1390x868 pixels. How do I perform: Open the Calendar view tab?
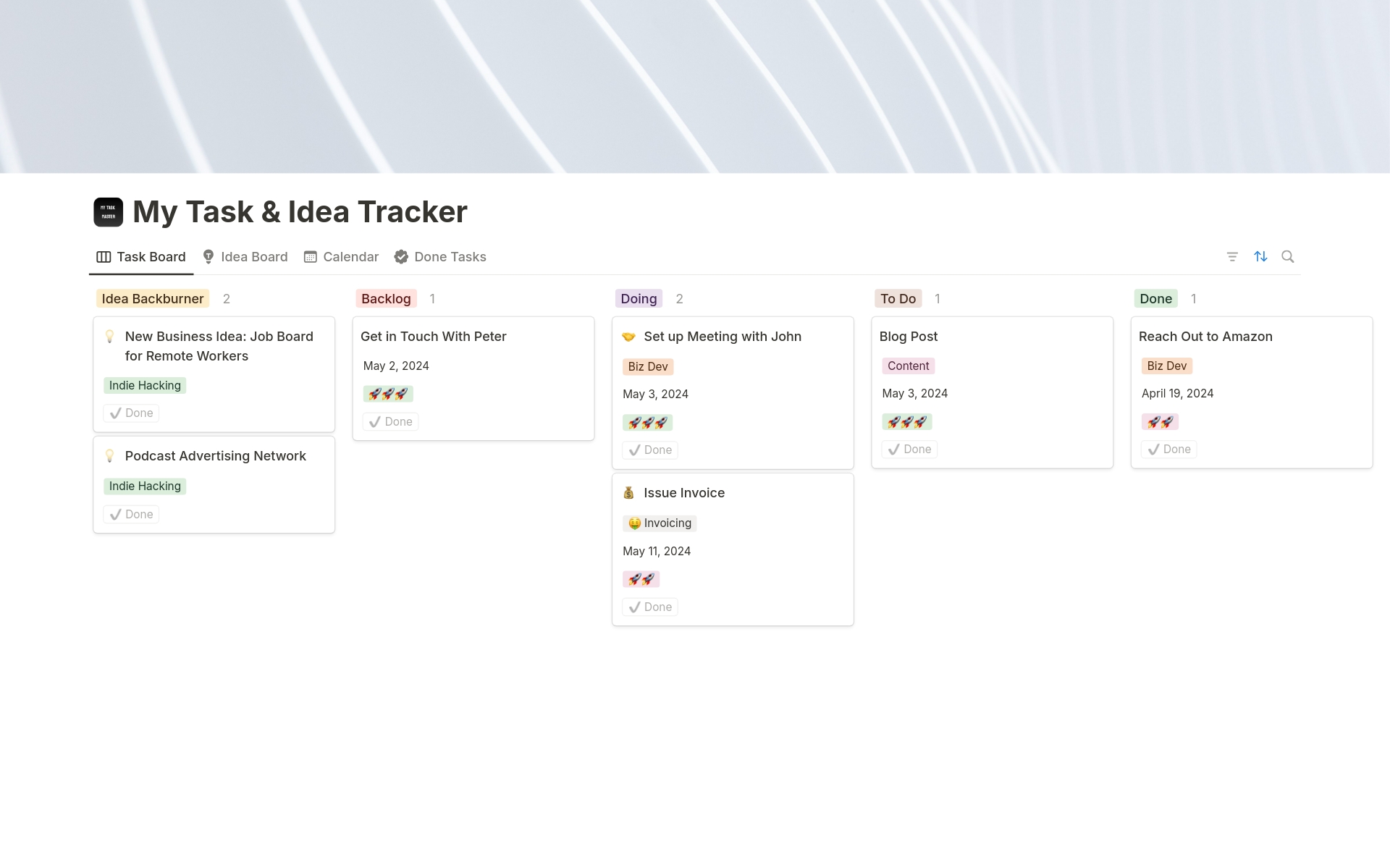pos(342,257)
